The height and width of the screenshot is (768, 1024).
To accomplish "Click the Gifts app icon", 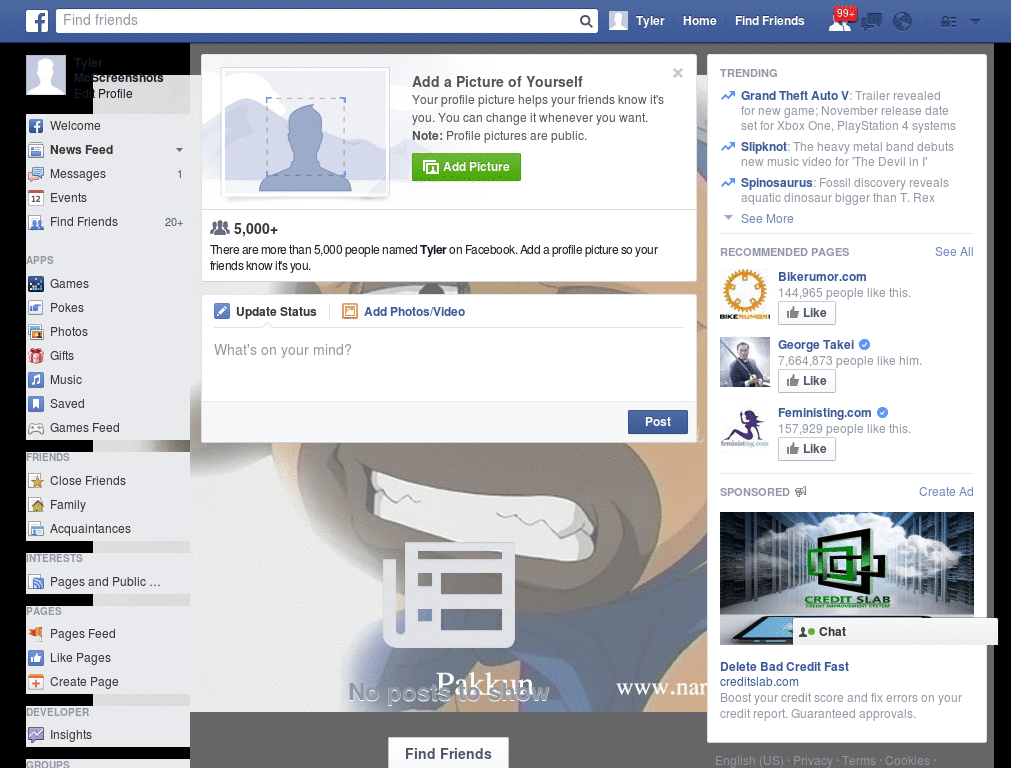I will pos(36,356).
